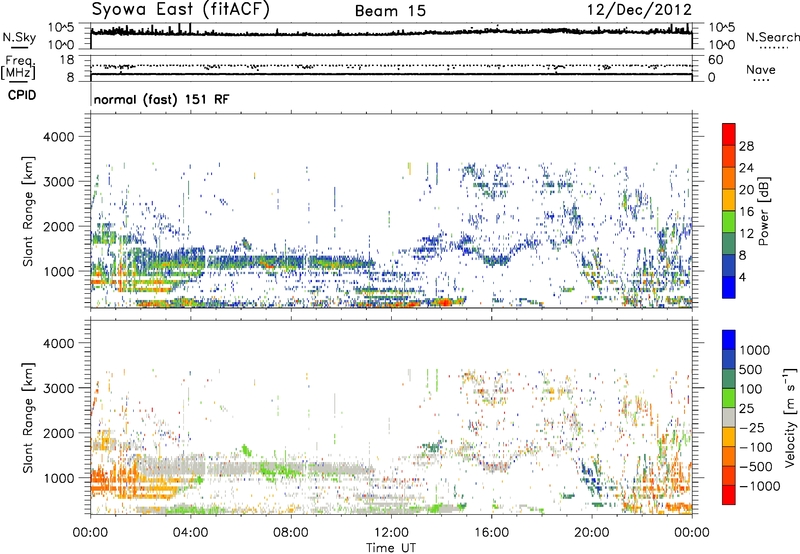Click the '28' value on Power colorbar
Viewport: 800px width, 554px height.
[746, 146]
